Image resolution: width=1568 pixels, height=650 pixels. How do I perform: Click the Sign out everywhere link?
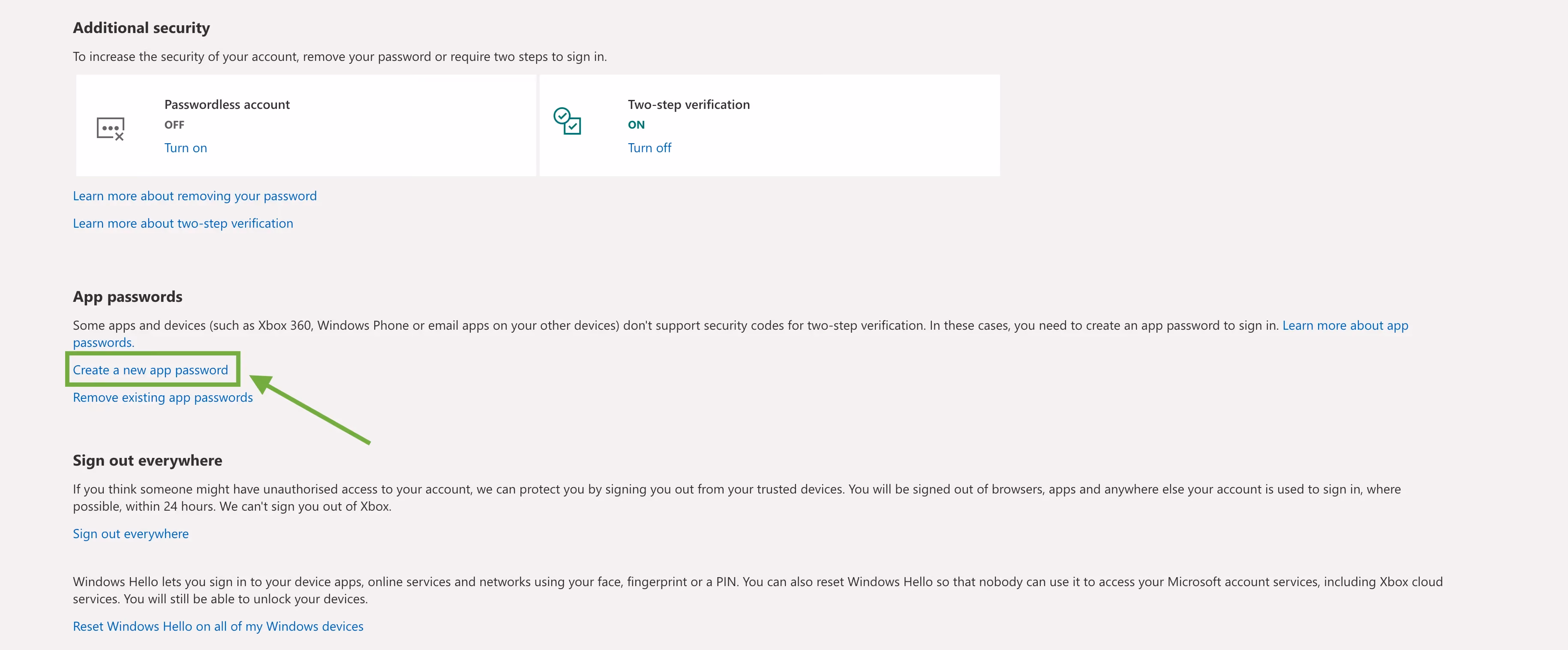(x=131, y=534)
